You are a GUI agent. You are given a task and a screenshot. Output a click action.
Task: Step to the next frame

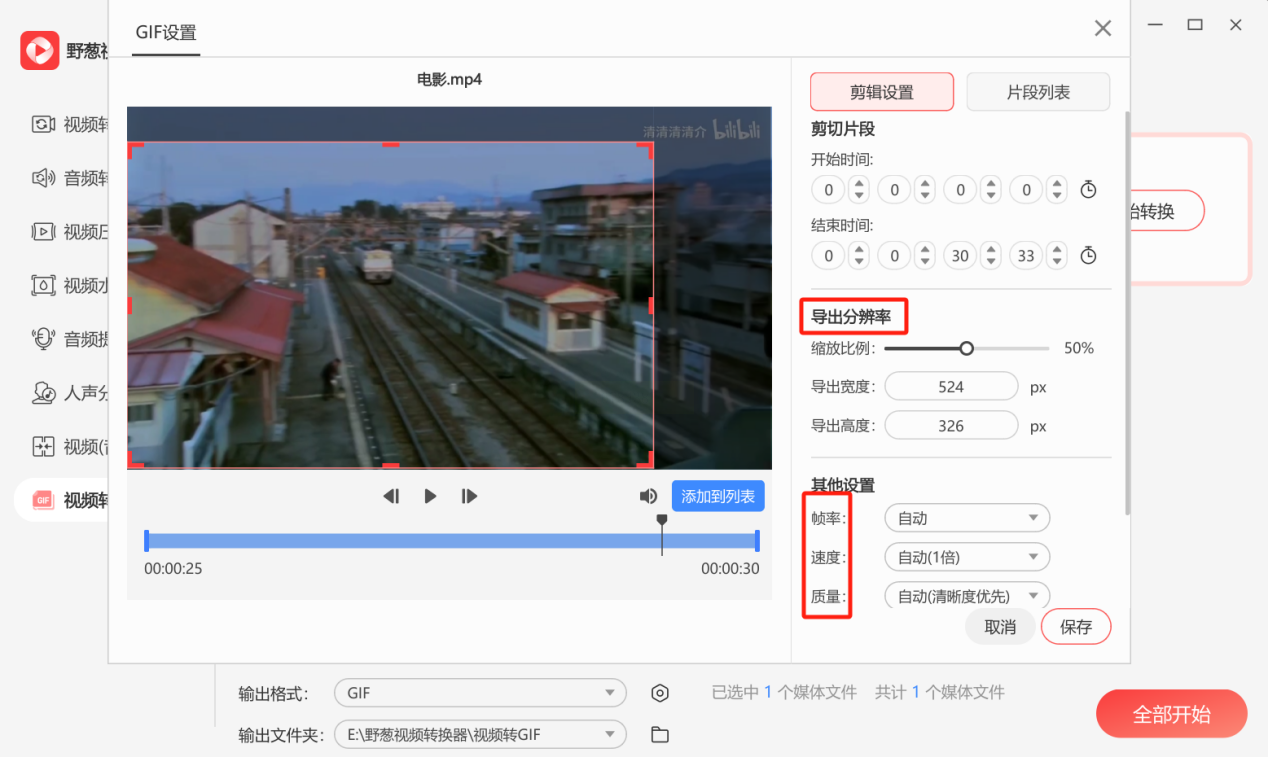(469, 496)
